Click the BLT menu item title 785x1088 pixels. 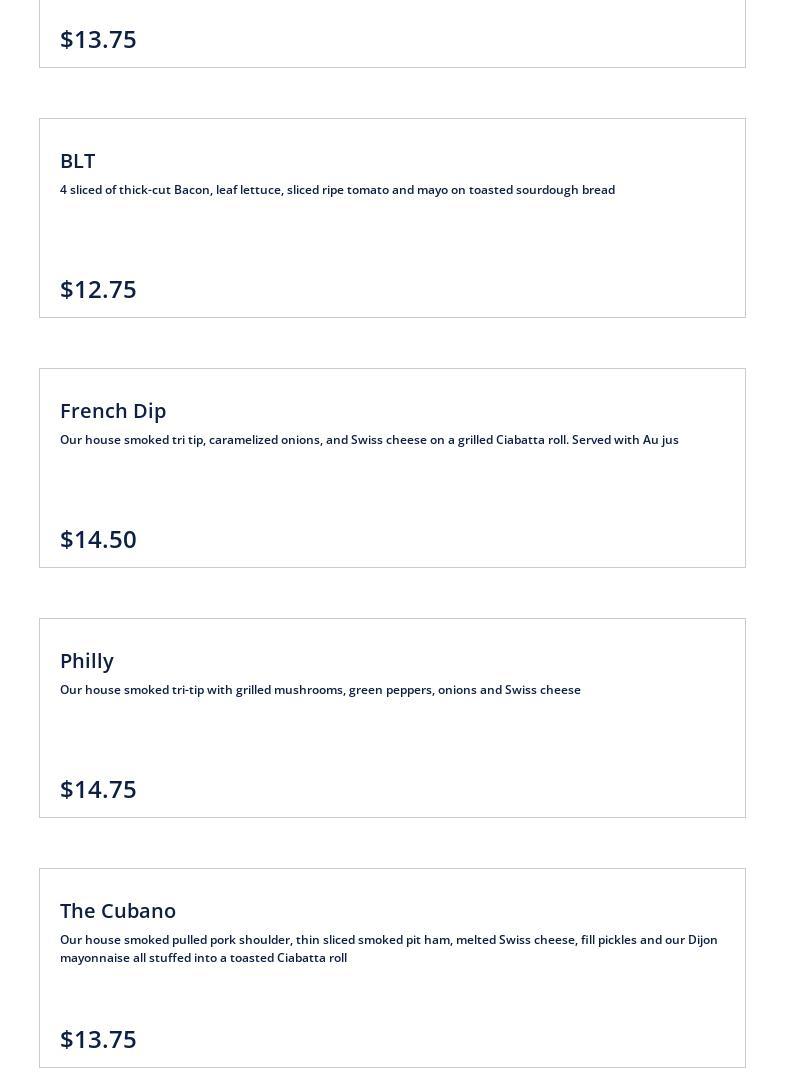(78, 161)
